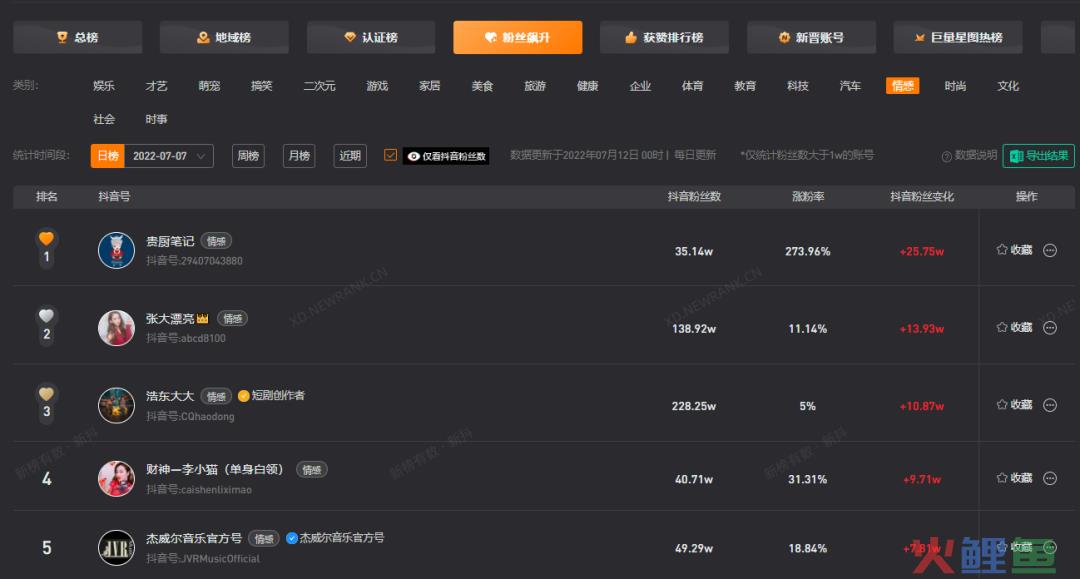Open the 财神一李小猫 account name link
1080x579 pixels.
click(x=215, y=470)
